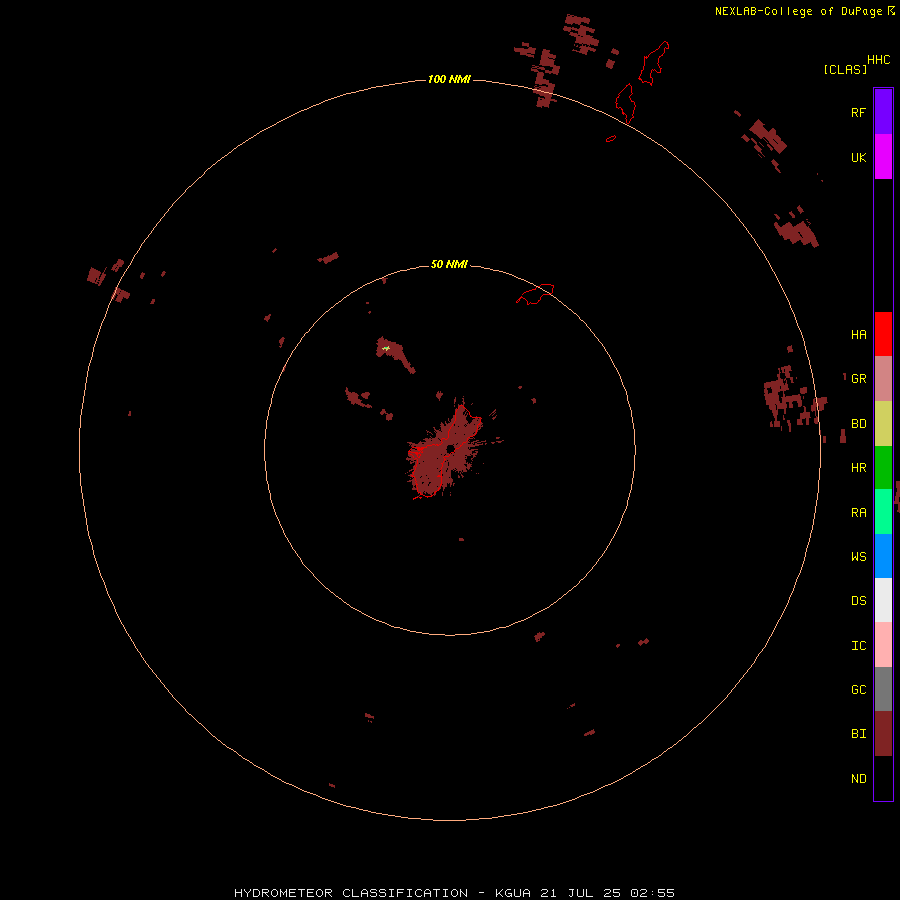Click the DS white legend swatch
Viewport: 900px width, 900px height.
point(883,600)
